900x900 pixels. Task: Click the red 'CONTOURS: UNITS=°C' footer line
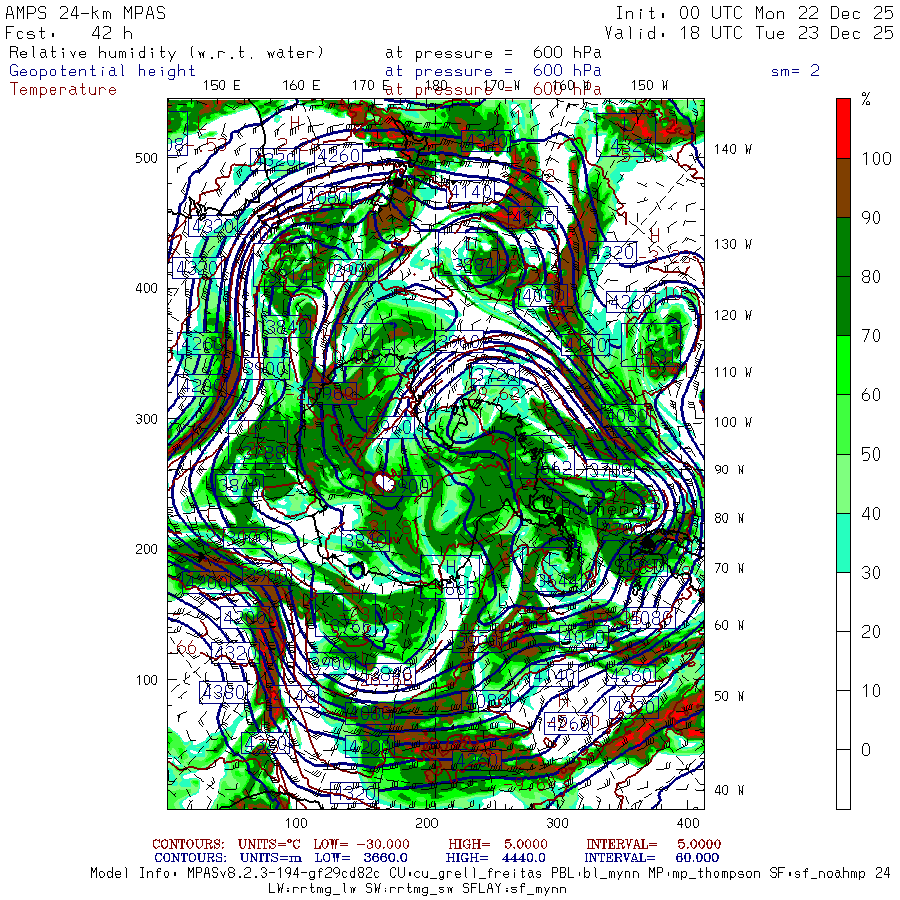[436, 844]
